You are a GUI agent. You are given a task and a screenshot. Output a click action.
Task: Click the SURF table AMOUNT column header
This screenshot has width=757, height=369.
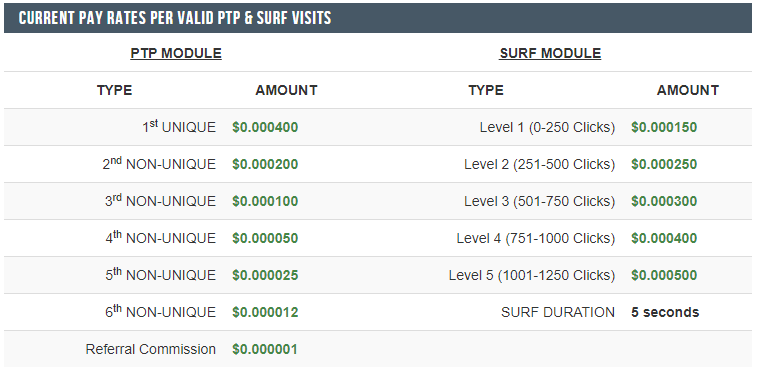click(x=688, y=90)
